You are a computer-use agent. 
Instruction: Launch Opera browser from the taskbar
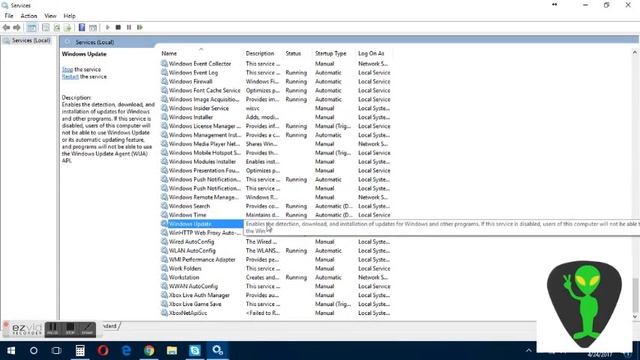pos(103,350)
